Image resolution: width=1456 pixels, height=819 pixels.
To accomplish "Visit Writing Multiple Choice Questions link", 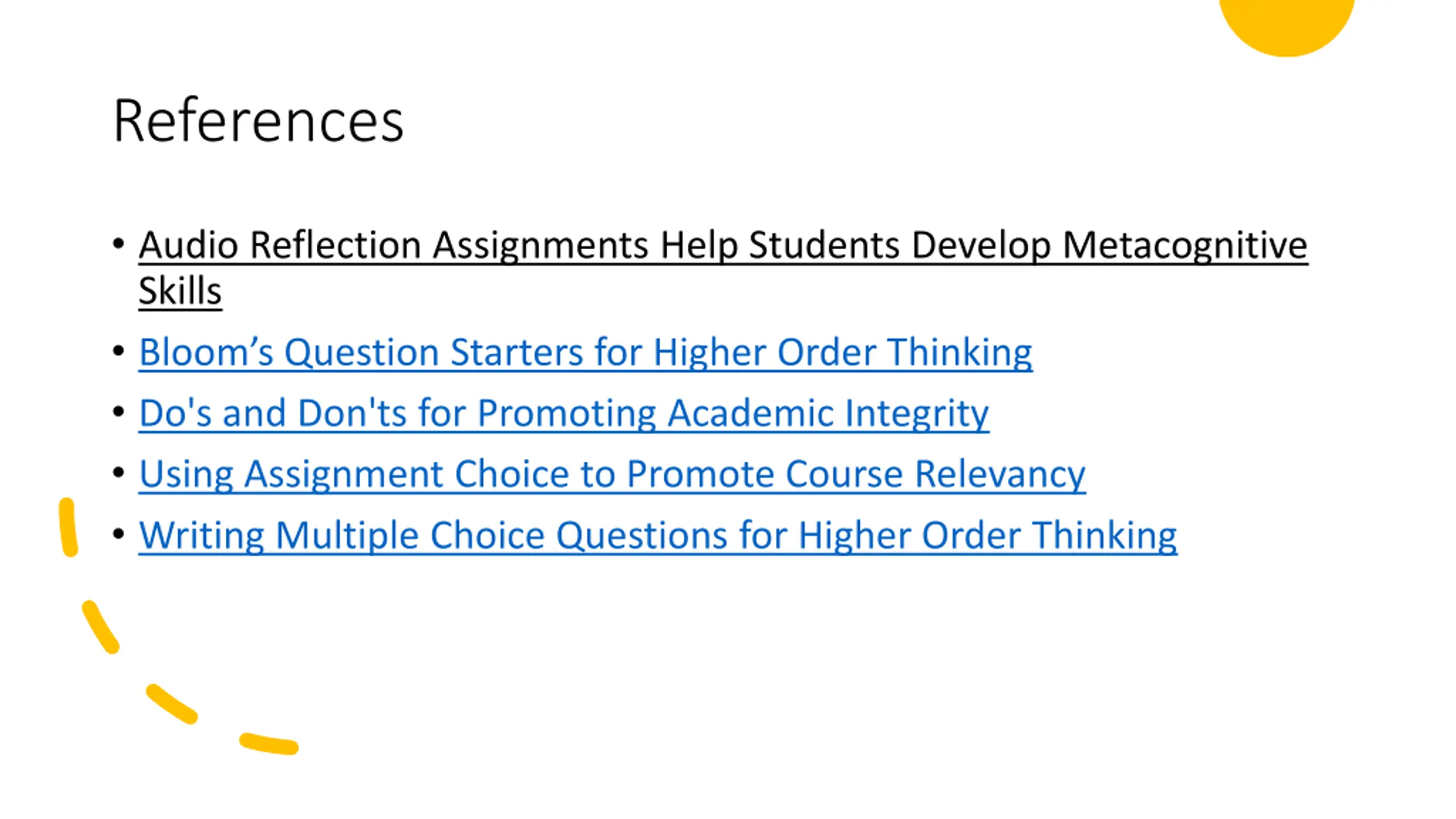I will pyautogui.click(x=657, y=536).
